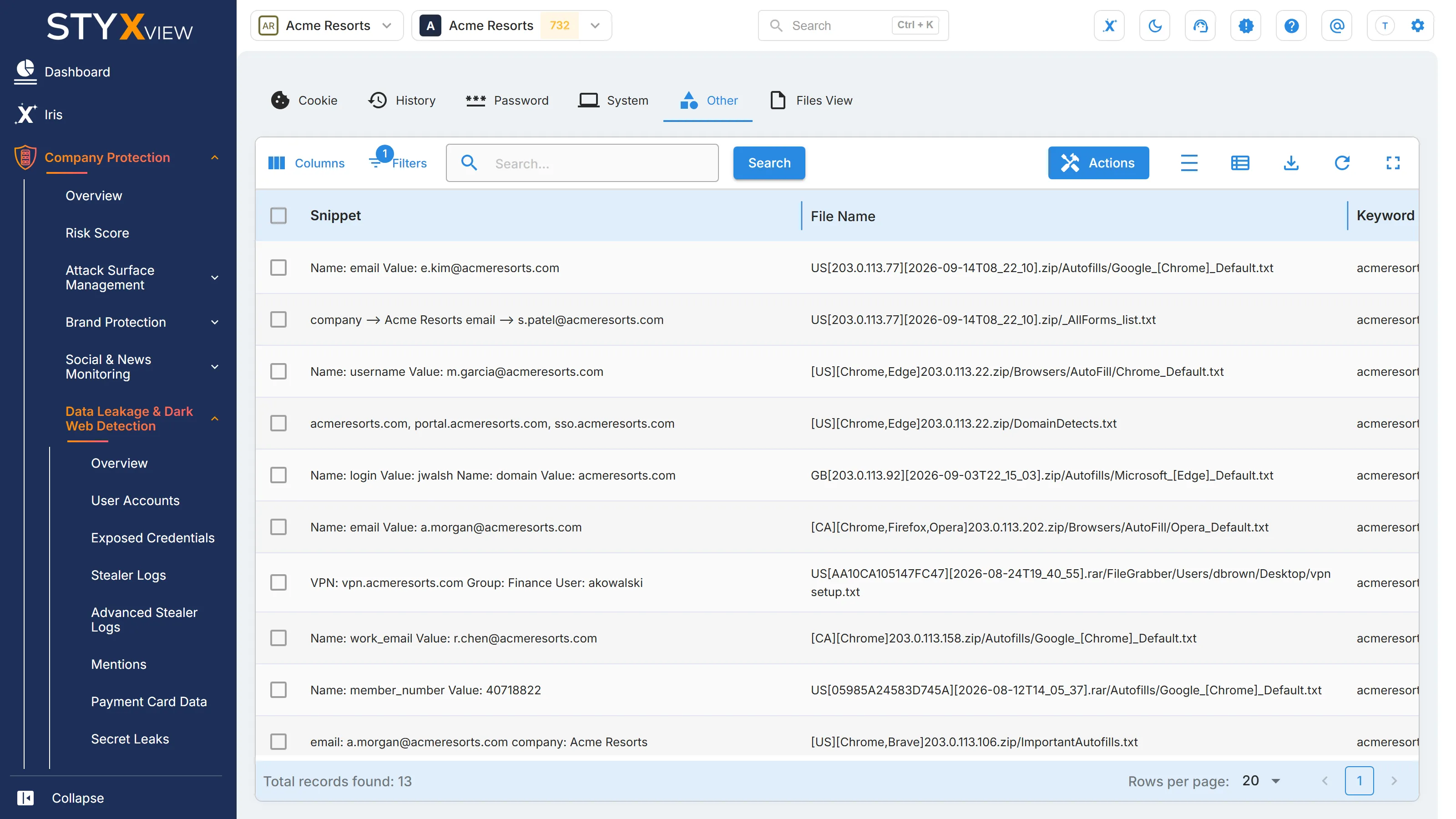Go to next page arrow
The width and height of the screenshot is (1456, 819).
(x=1394, y=781)
